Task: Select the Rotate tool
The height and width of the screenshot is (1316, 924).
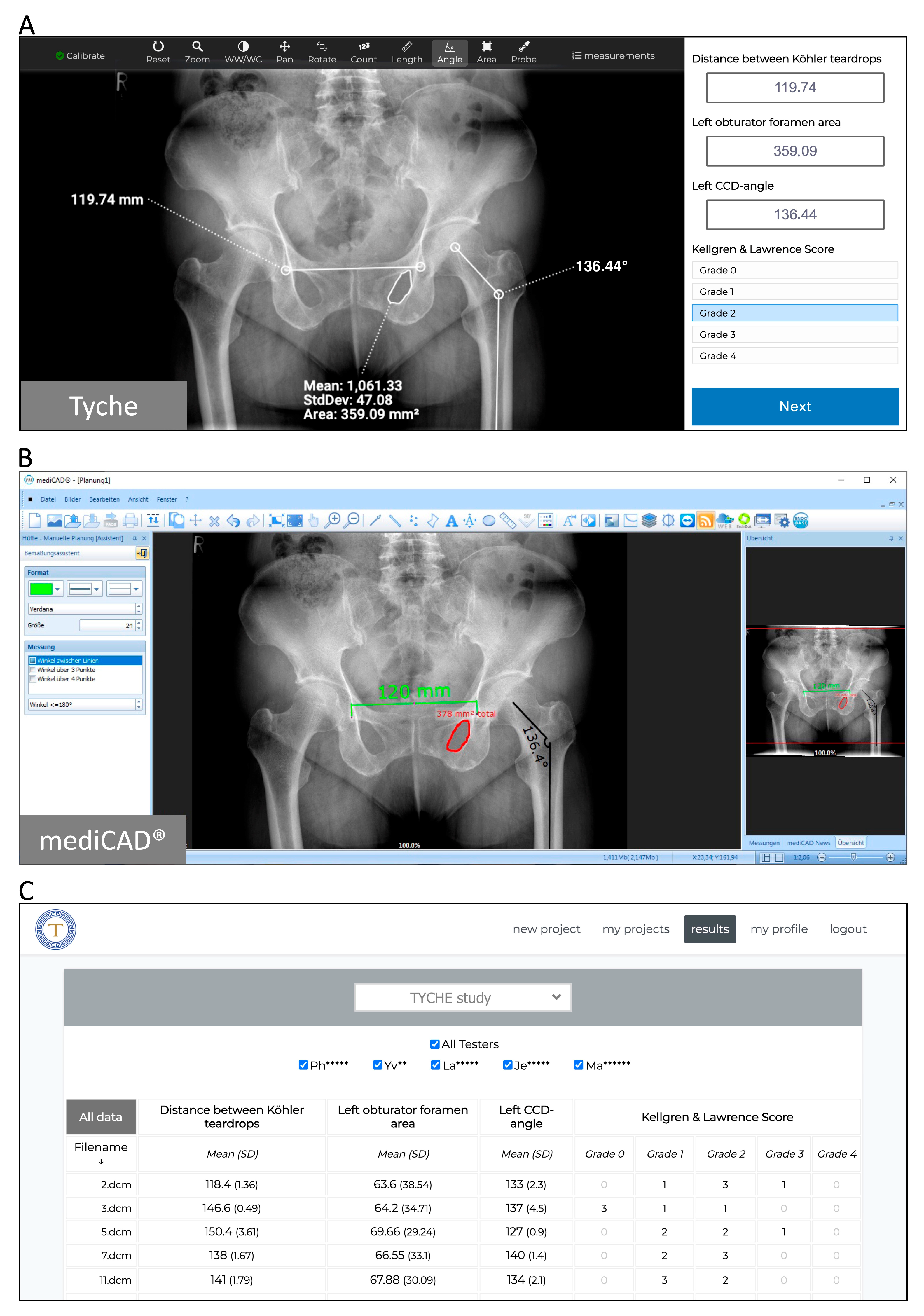Action: tap(322, 53)
